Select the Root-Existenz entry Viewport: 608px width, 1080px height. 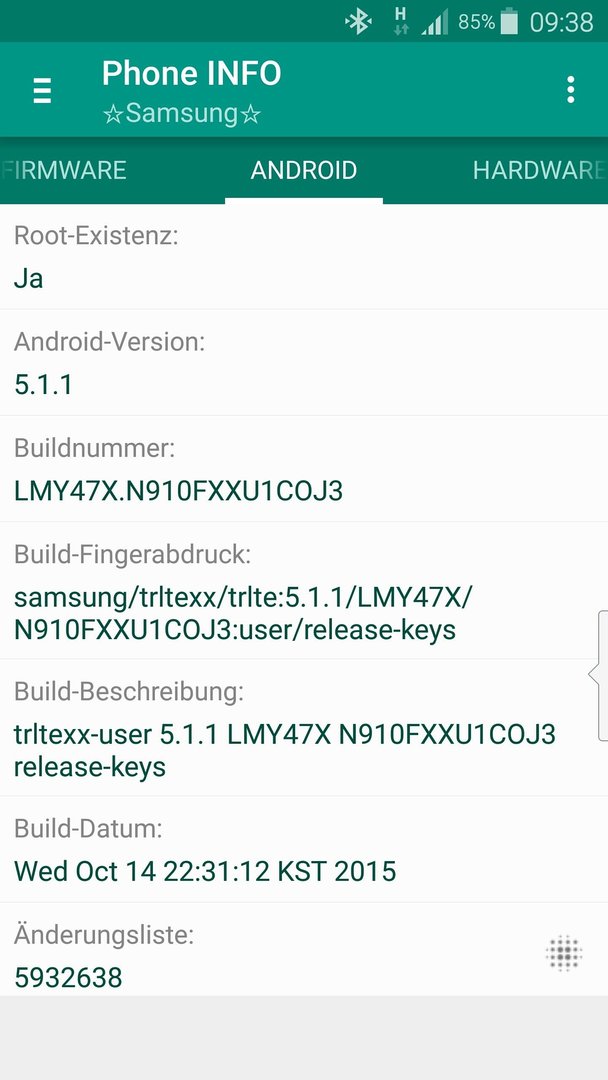(304, 257)
